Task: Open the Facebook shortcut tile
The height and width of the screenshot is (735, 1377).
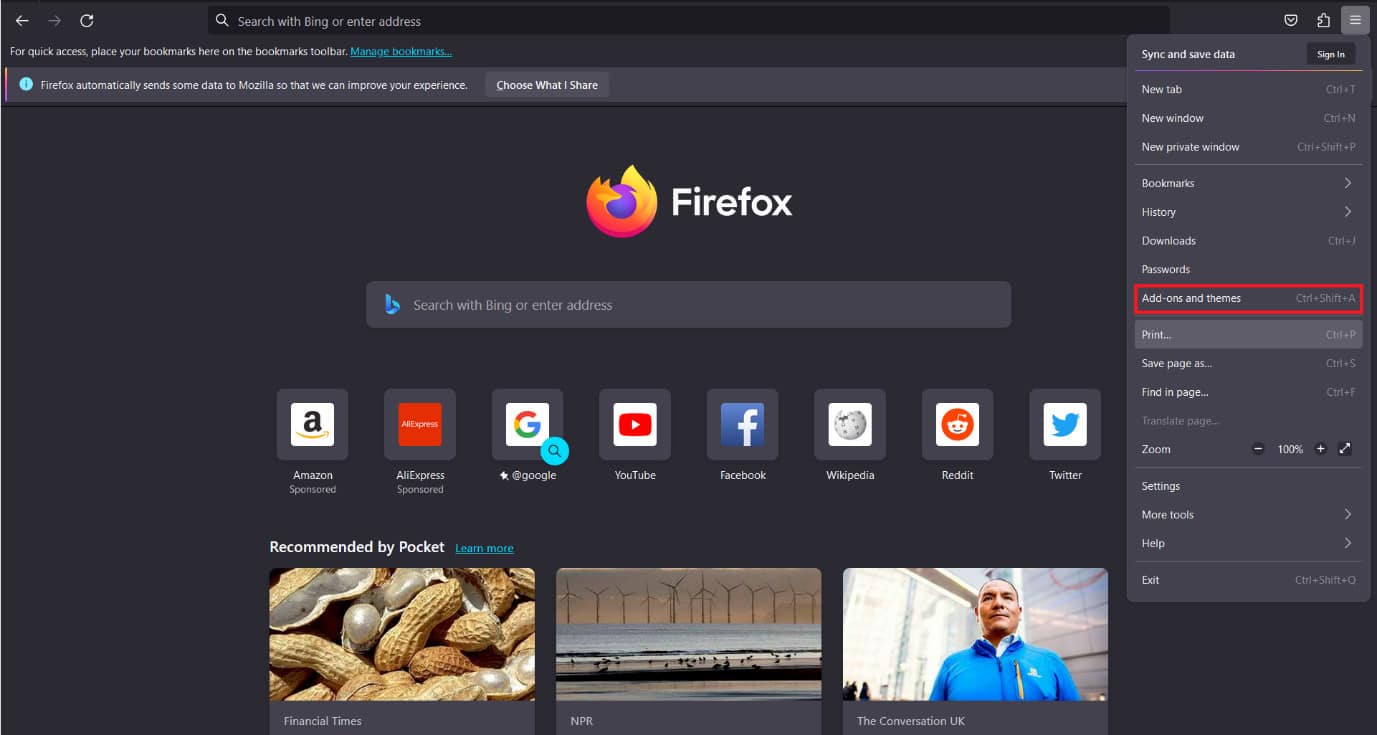Action: point(743,425)
